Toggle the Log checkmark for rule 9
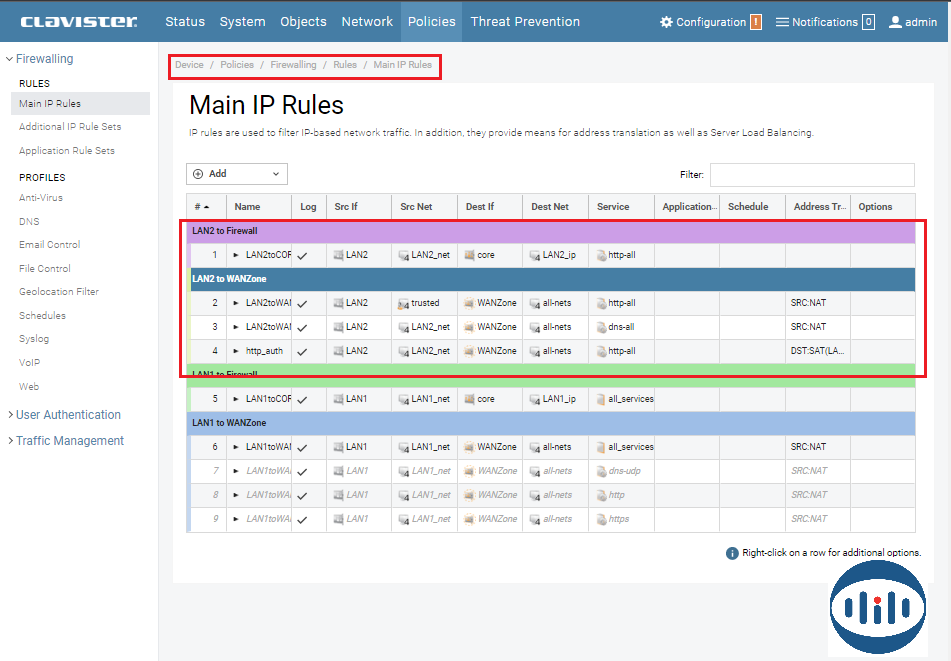The height and width of the screenshot is (661, 951). coord(302,519)
